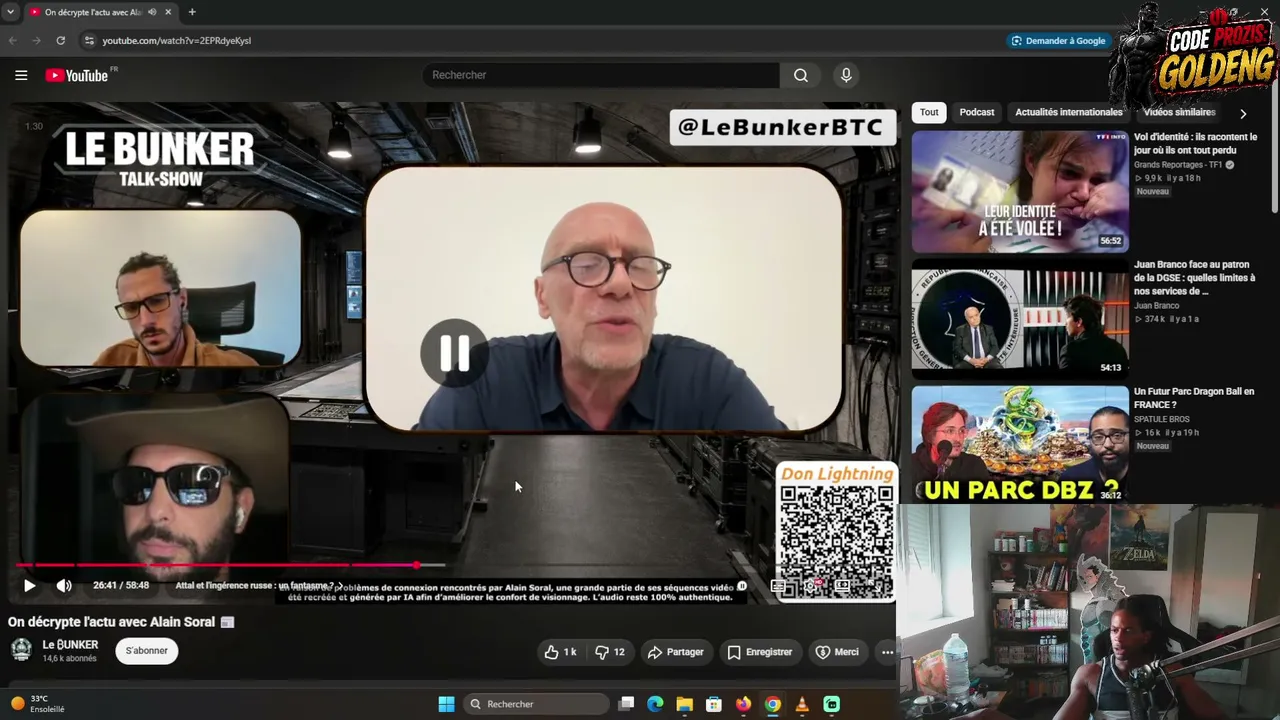Toggle video mute with the volume icon
Screen dimensions: 1280x720
(64, 585)
